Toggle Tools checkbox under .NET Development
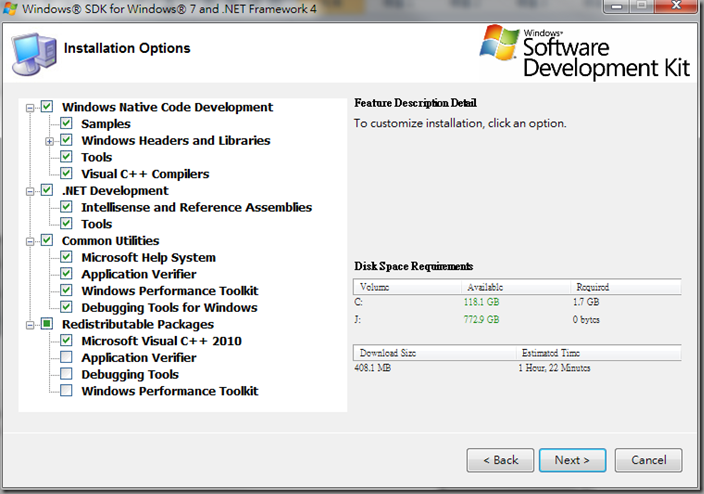The image size is (704, 494). (x=66, y=224)
